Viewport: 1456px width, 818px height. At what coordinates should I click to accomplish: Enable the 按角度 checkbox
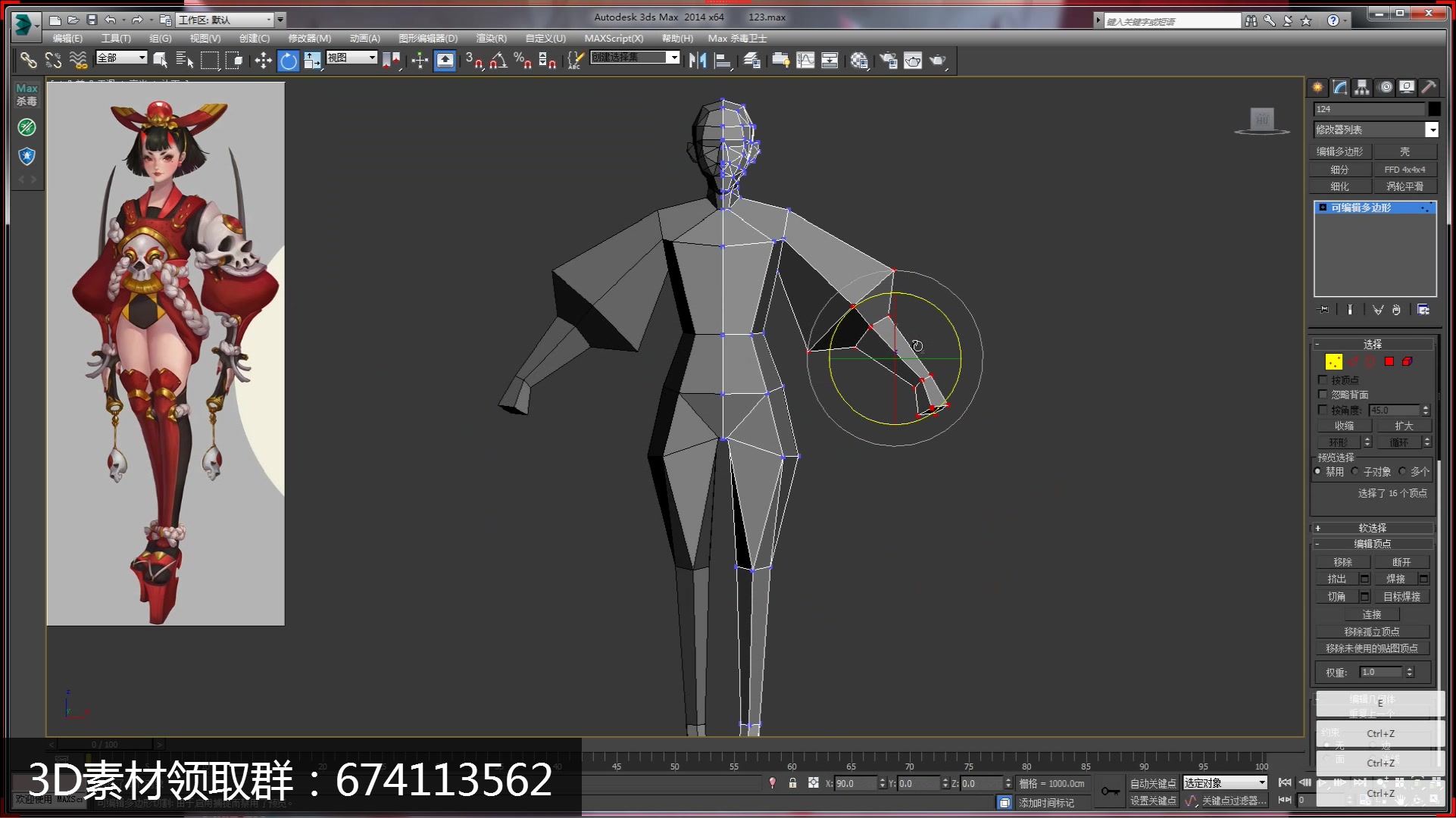(1323, 410)
